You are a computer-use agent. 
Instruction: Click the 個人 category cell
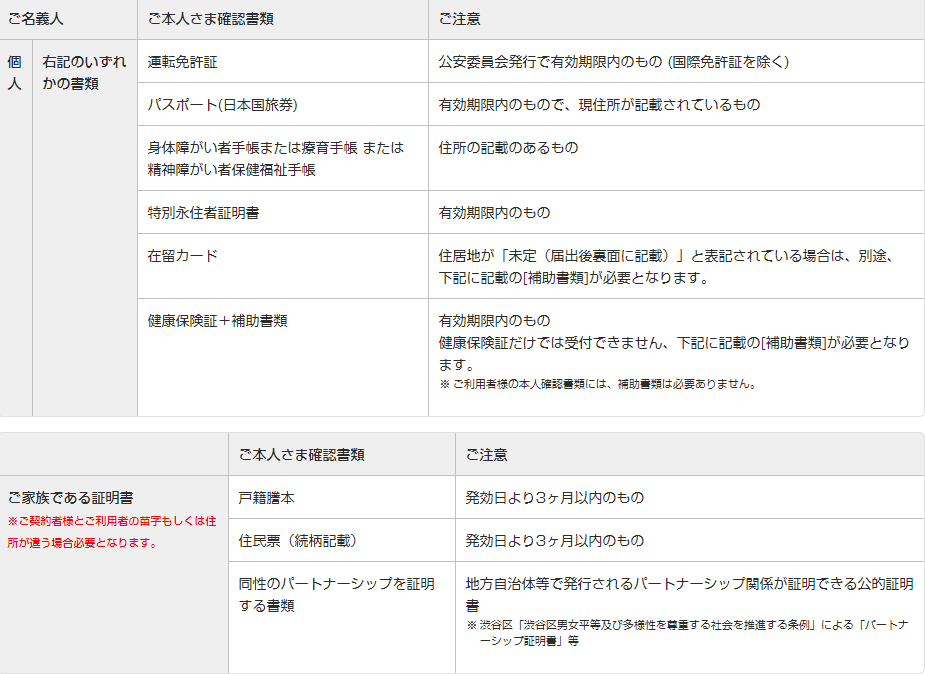pos(15,73)
